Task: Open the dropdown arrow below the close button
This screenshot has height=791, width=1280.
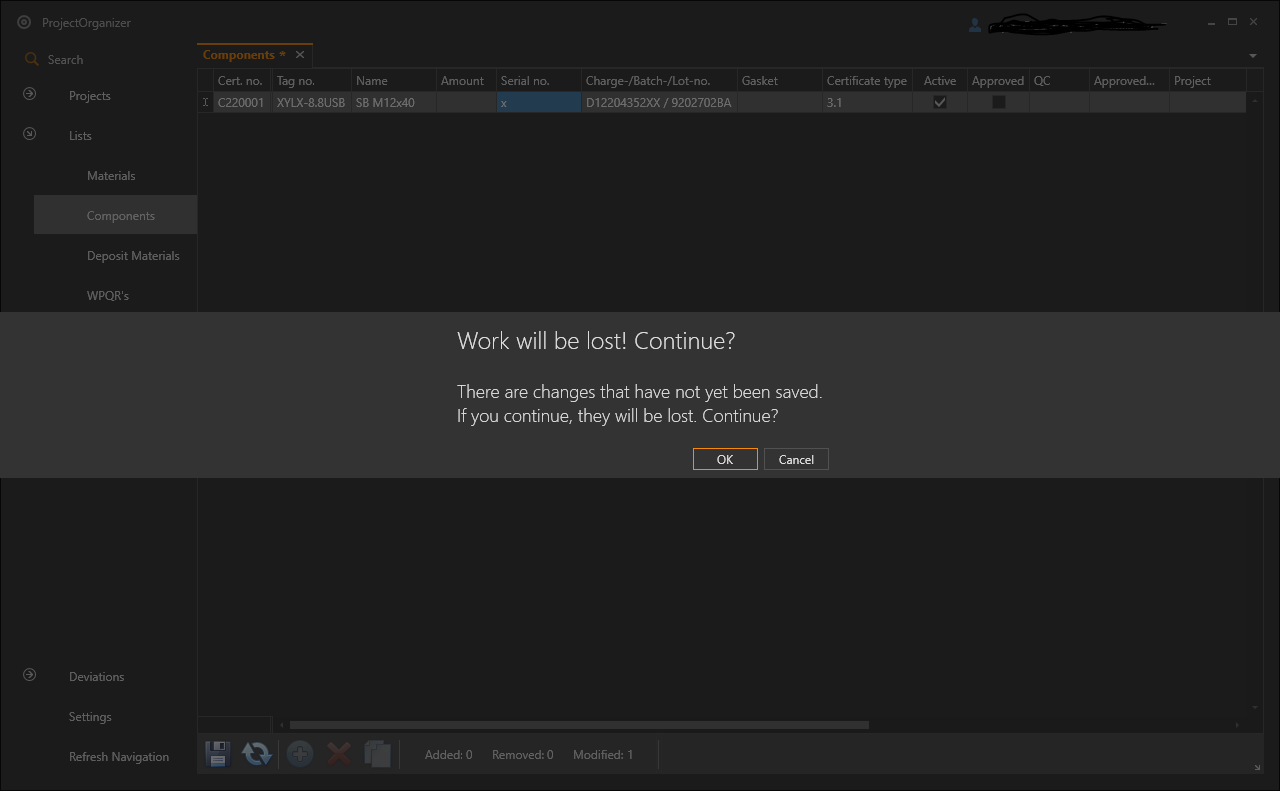Action: point(1252,56)
